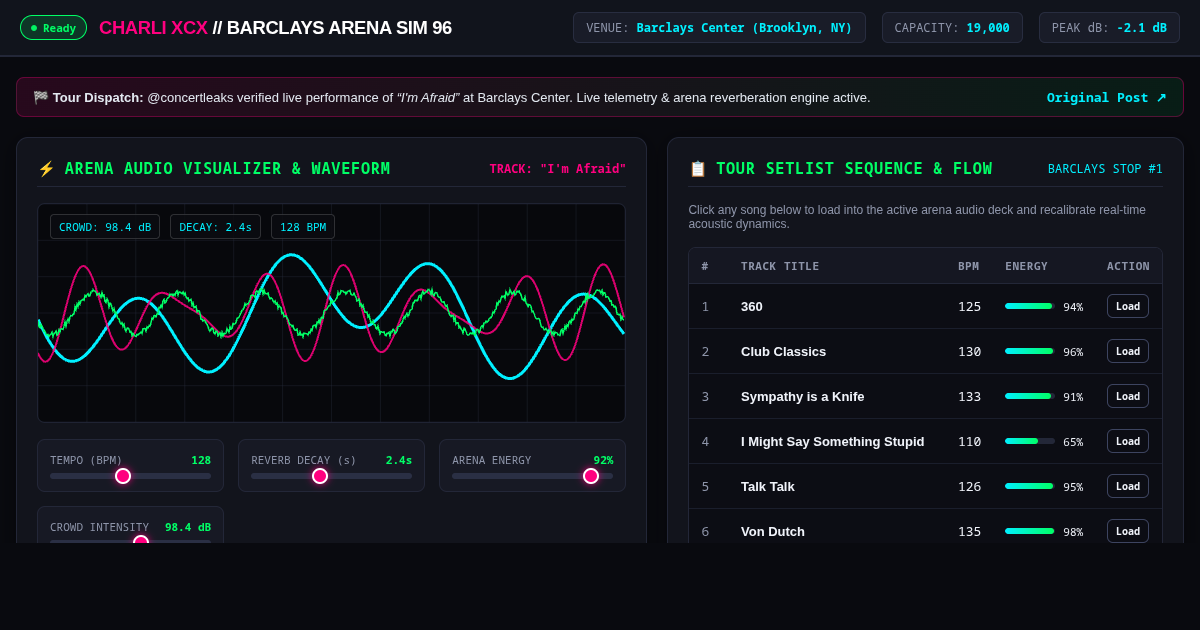Click the BARCLAYS STOP #1 label
Screen dimensions: 1200x630
point(1105,169)
